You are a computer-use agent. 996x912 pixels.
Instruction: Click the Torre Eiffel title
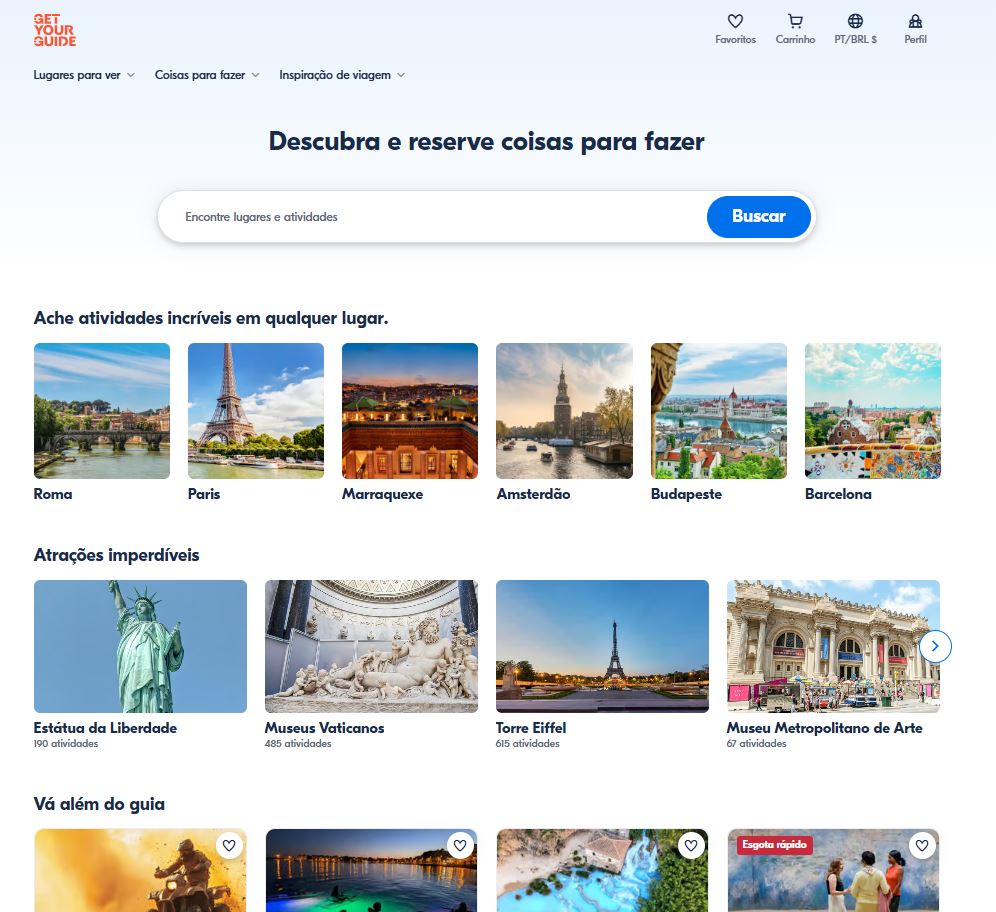click(x=531, y=728)
